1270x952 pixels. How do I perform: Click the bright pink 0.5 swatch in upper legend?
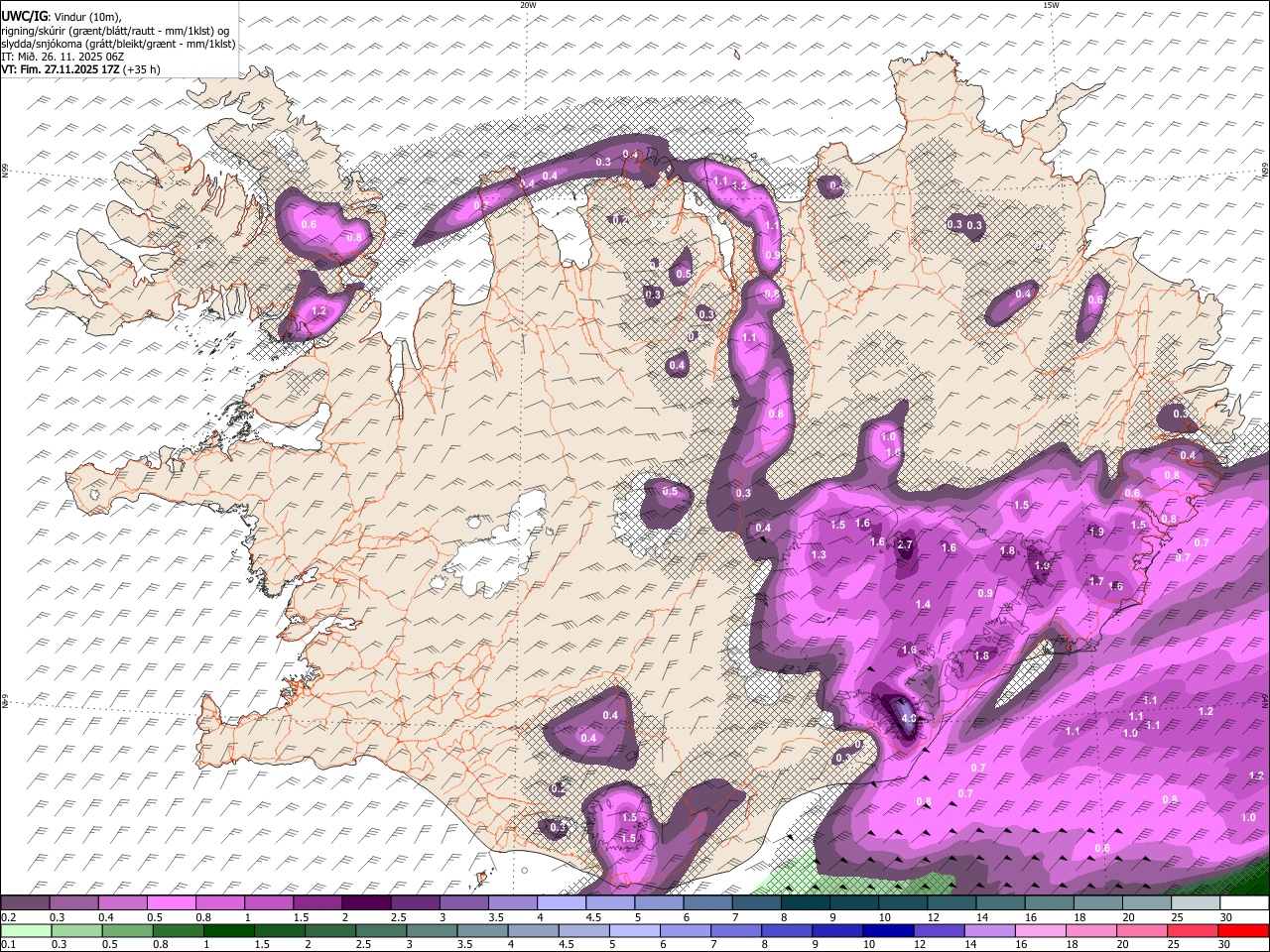pyautogui.click(x=171, y=903)
